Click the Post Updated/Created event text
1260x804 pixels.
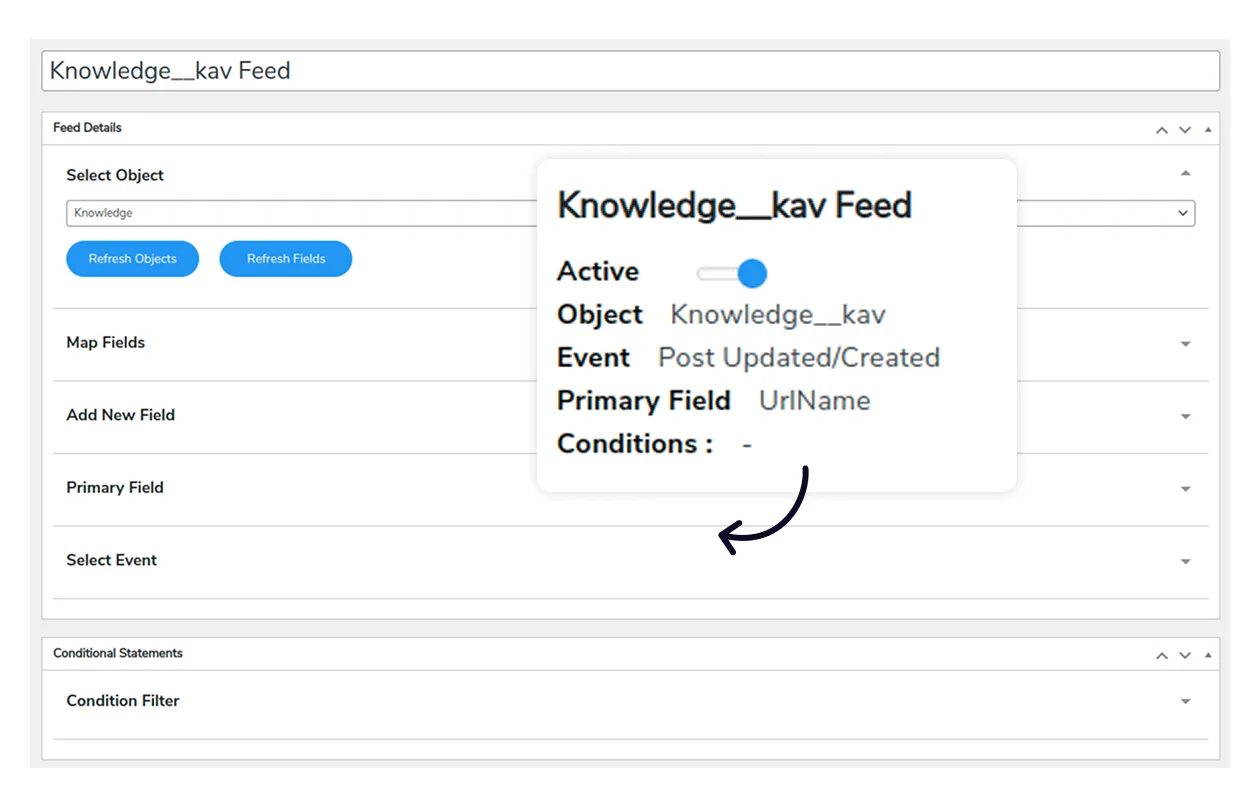coord(799,358)
